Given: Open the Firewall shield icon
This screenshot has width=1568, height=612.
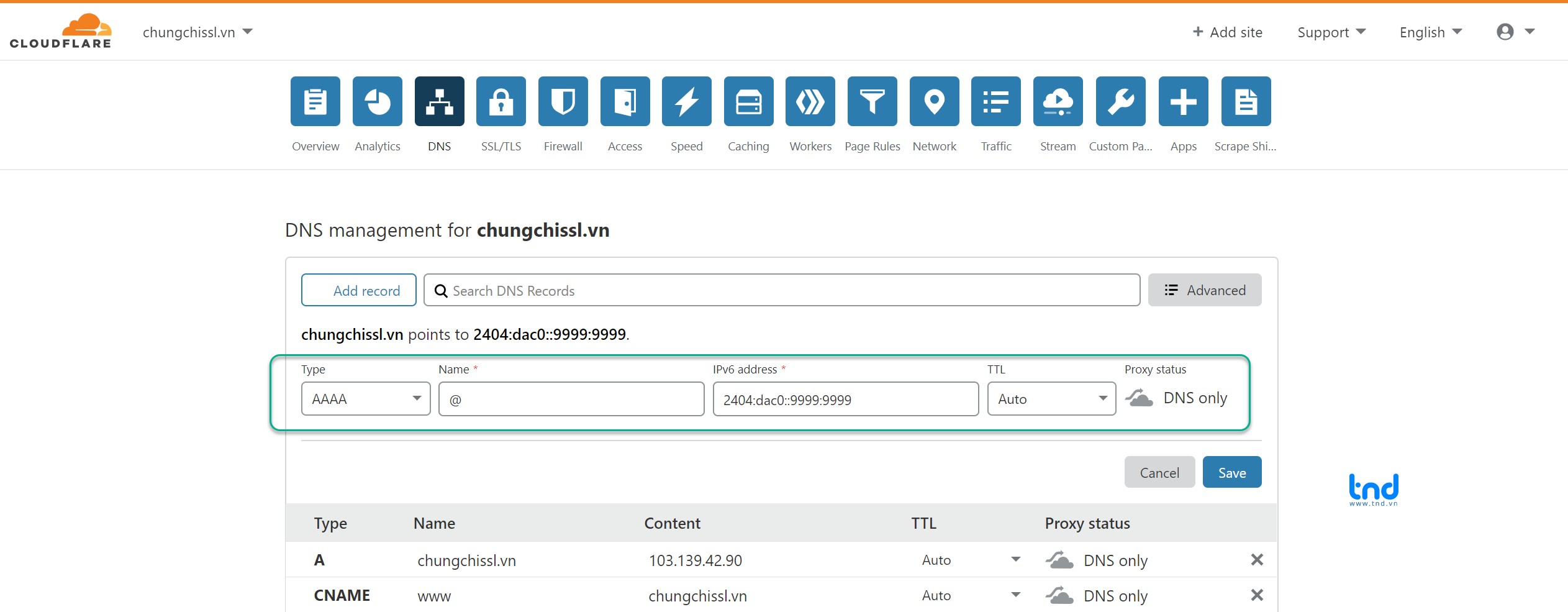Looking at the screenshot, I should [x=563, y=101].
